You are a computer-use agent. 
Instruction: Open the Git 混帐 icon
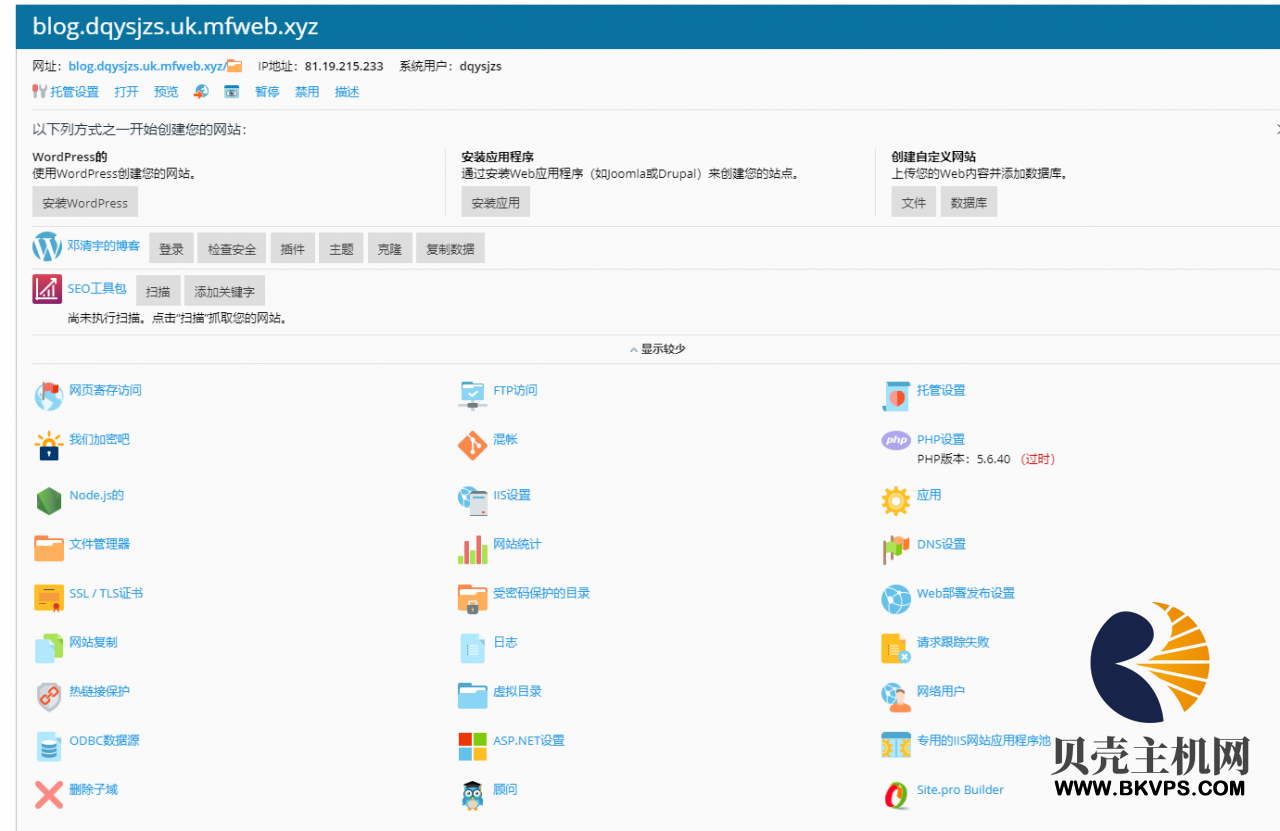[472, 445]
